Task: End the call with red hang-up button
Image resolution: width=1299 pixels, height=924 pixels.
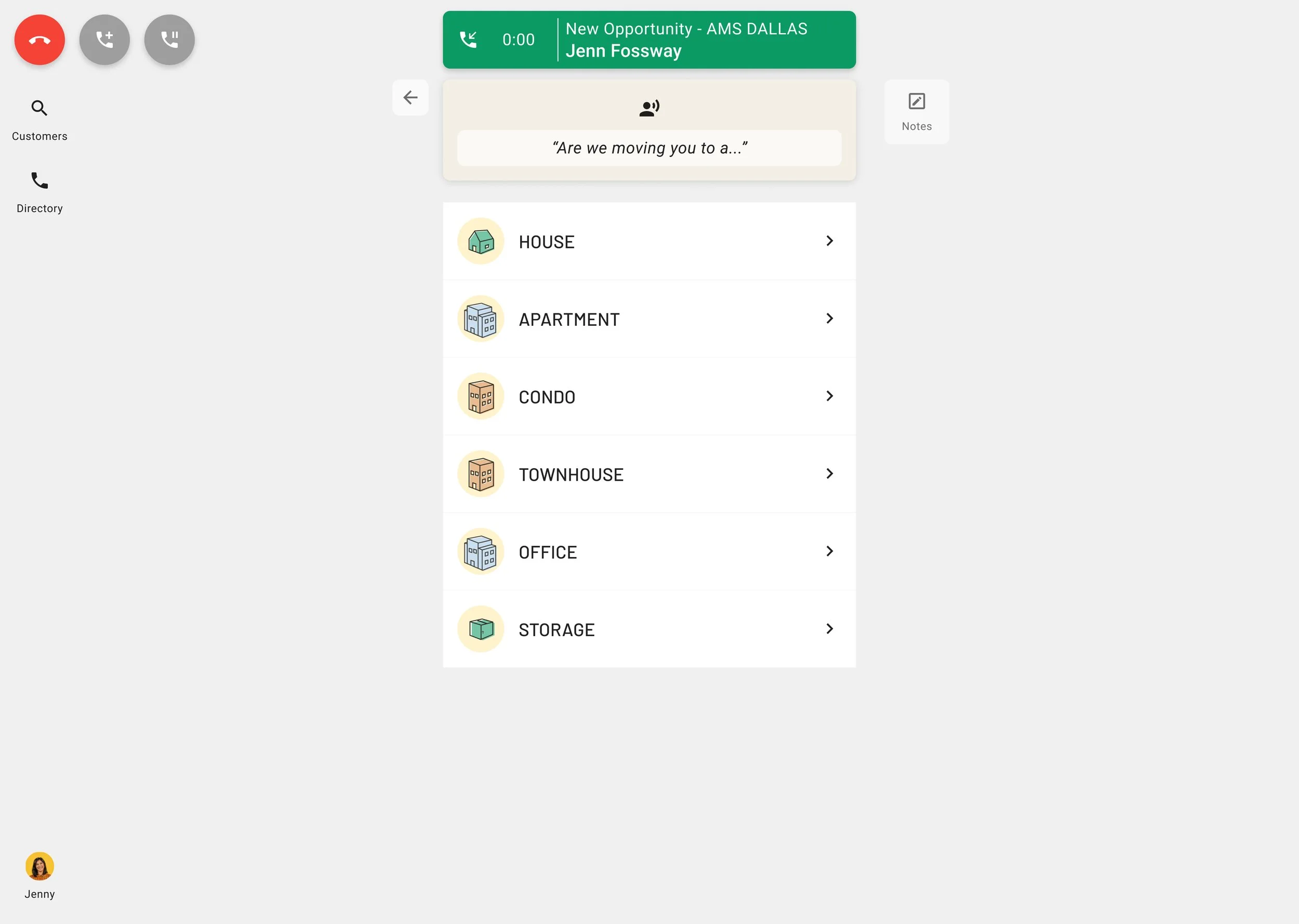Action: pyautogui.click(x=39, y=40)
